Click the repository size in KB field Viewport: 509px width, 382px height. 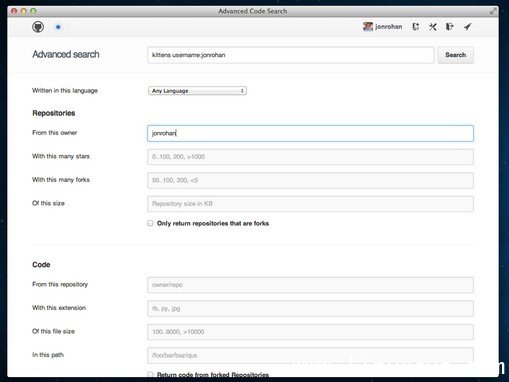pos(310,204)
